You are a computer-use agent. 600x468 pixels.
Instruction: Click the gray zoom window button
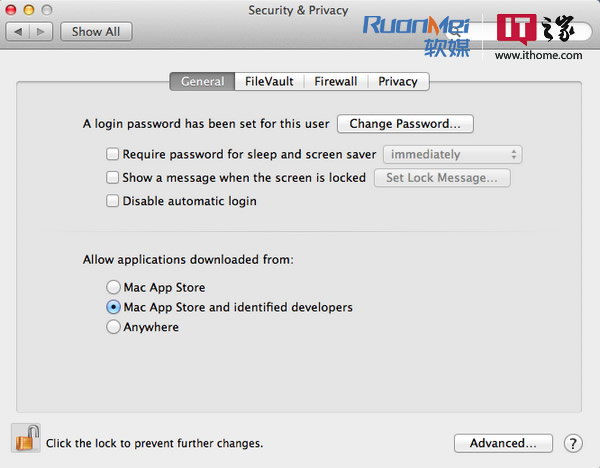pos(47,10)
